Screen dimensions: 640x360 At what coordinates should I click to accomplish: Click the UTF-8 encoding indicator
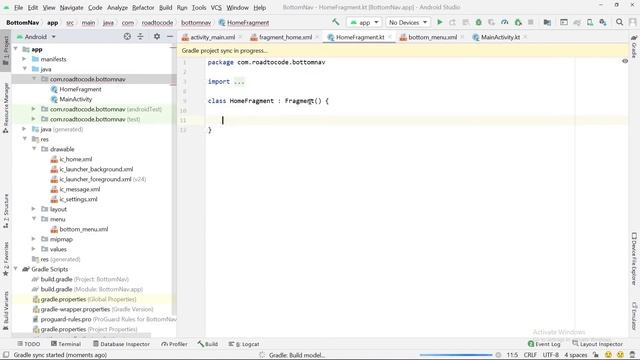tap(551, 355)
